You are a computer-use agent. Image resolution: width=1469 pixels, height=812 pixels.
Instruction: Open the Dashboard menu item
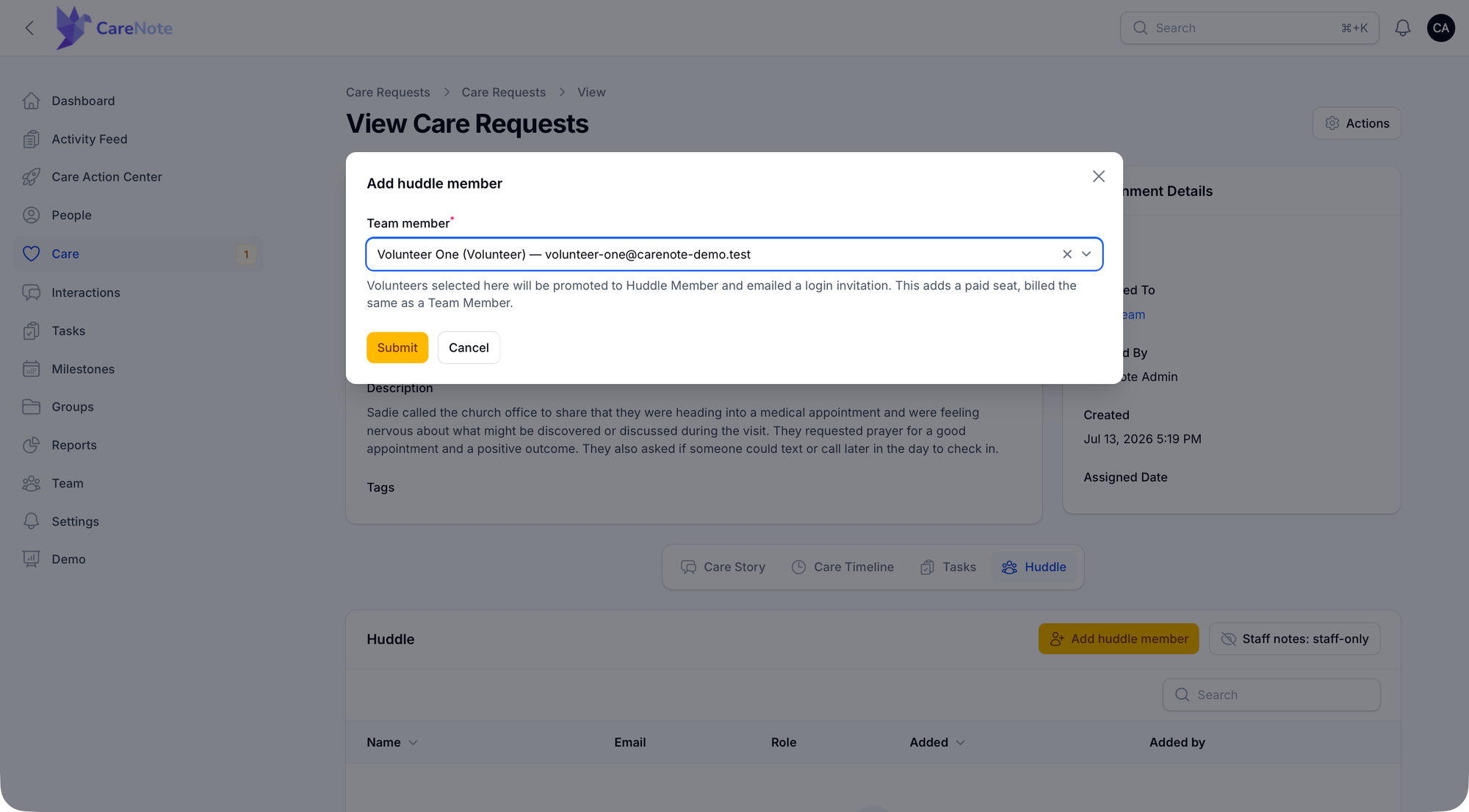tap(138, 101)
